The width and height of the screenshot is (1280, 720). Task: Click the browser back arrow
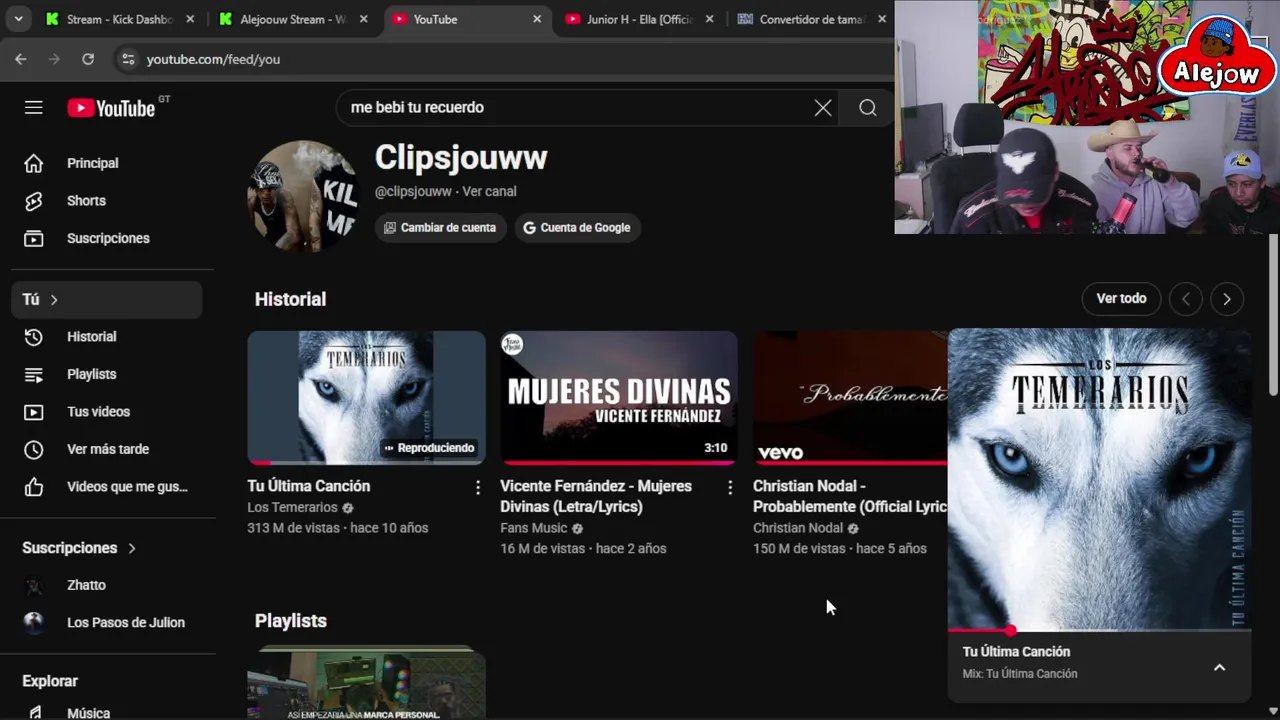pyautogui.click(x=21, y=59)
